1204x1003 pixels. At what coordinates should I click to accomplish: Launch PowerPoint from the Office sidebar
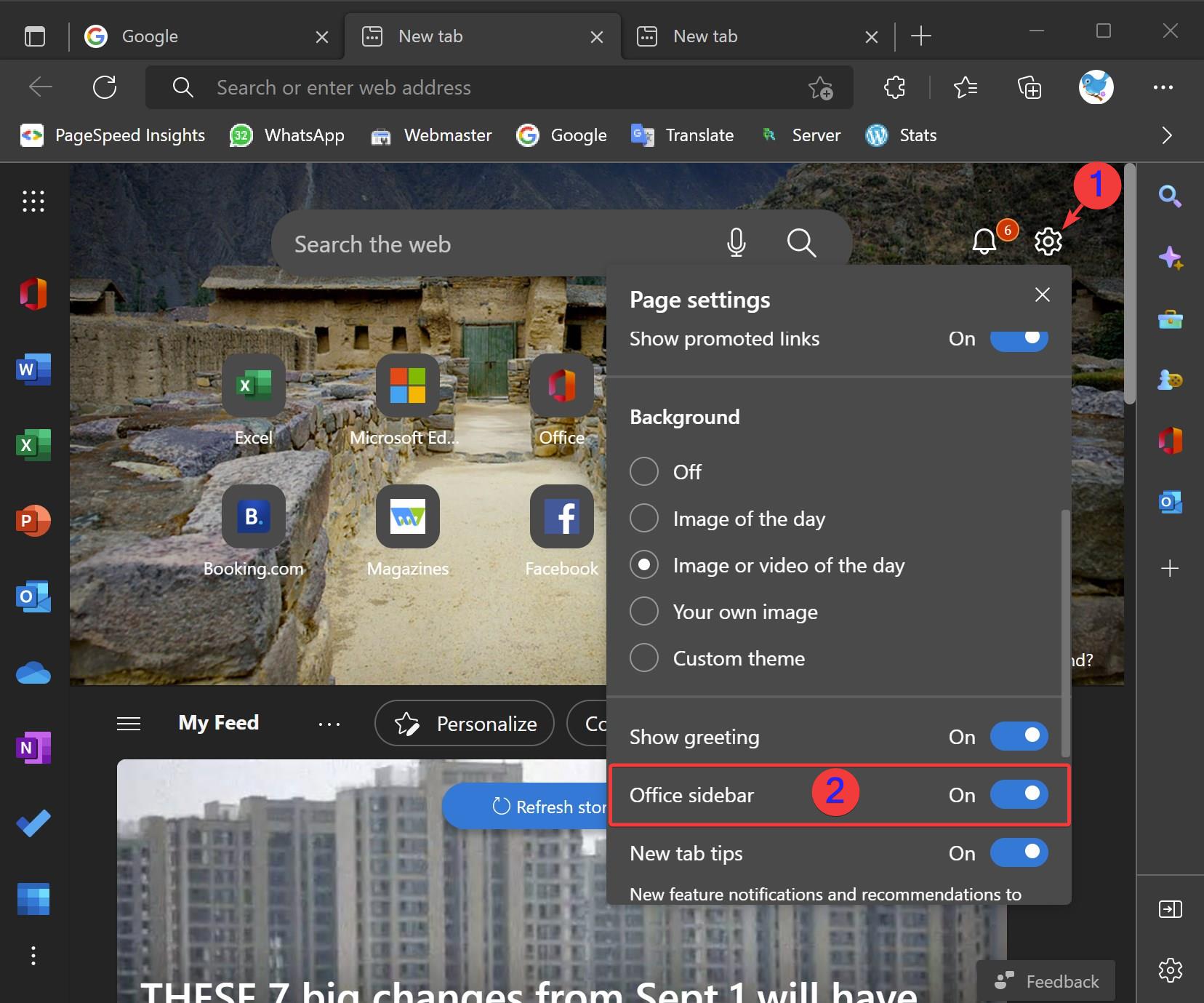[x=33, y=521]
